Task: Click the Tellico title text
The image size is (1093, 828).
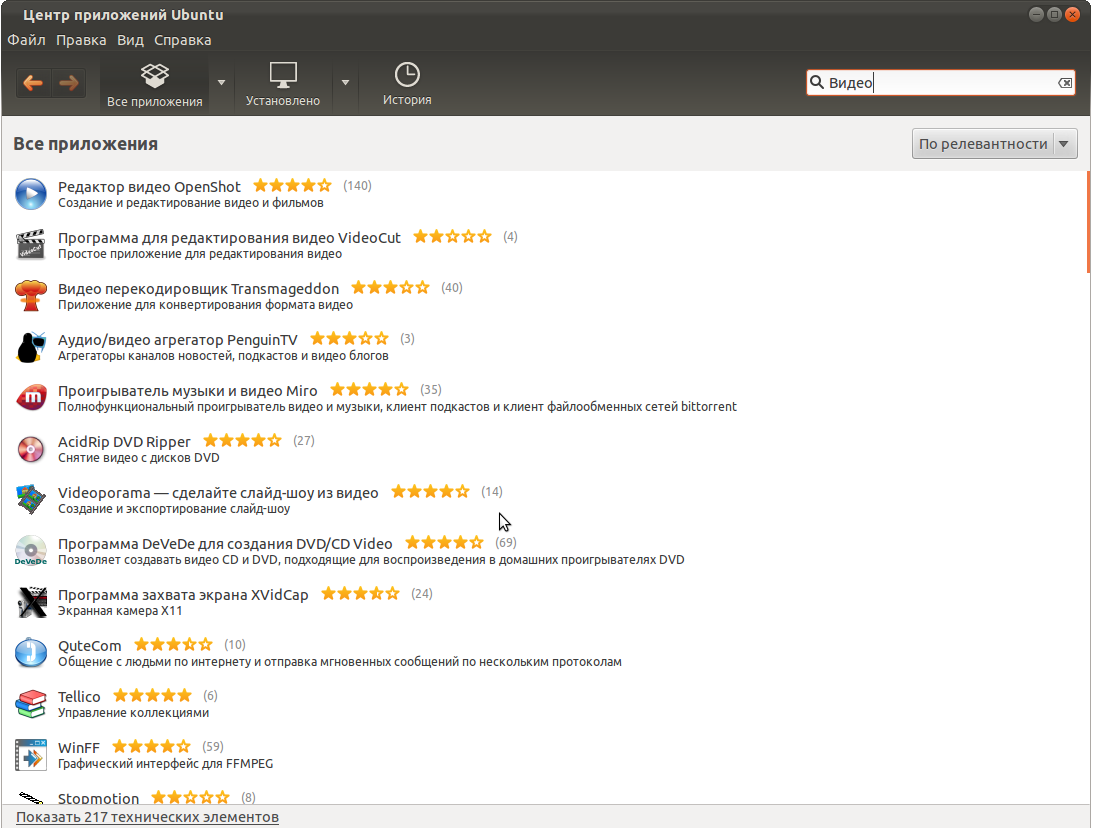Action: point(79,696)
